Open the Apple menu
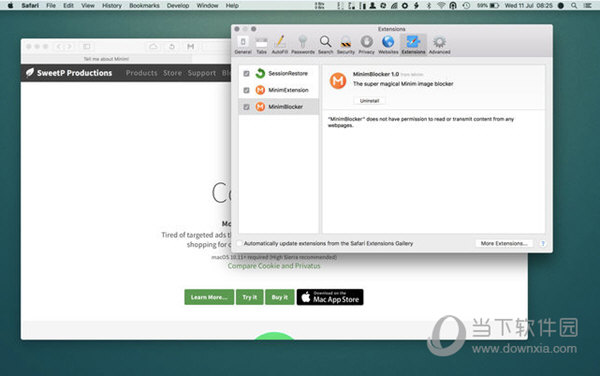 click(x=11, y=5)
